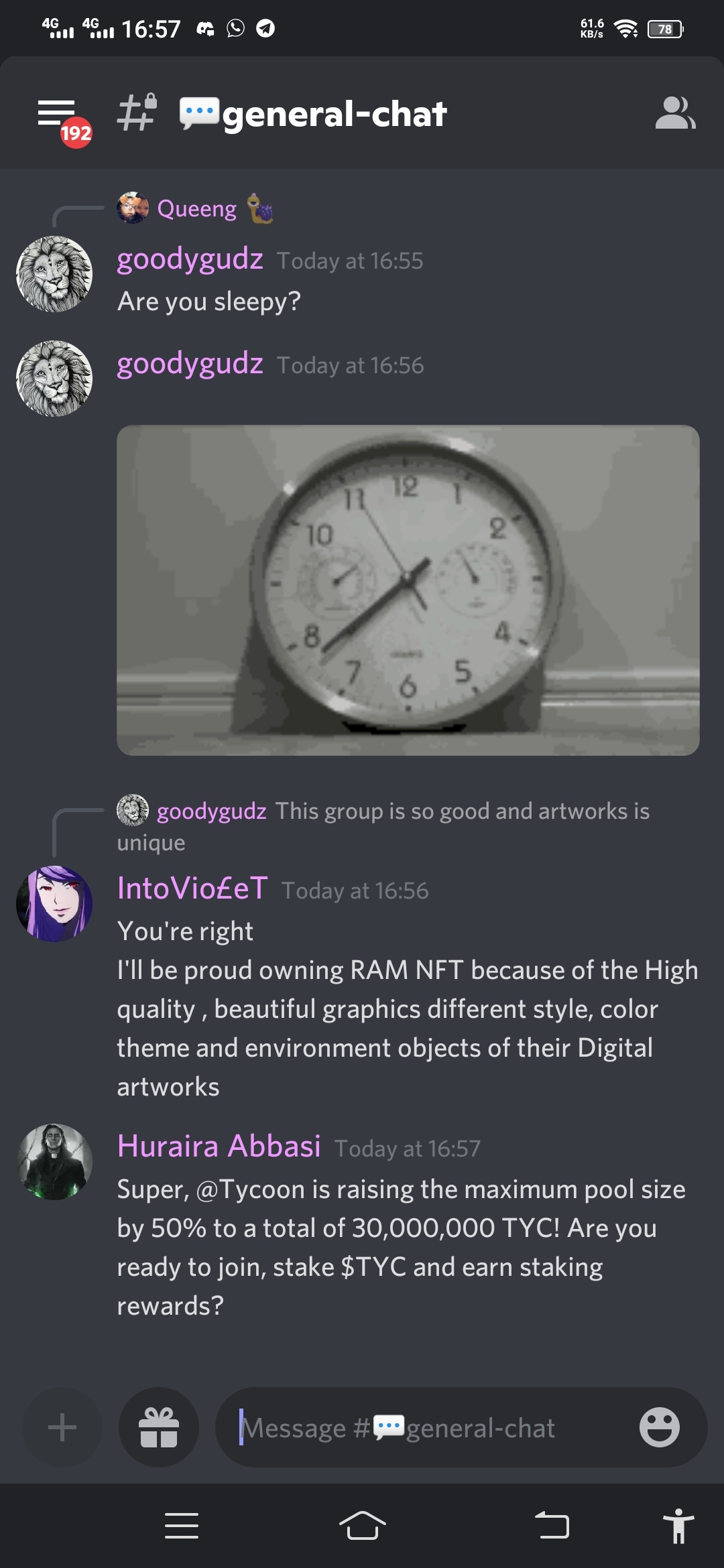This screenshot has height=1568, width=724.
Task: Tap the plus attachment button
Action: point(62,1427)
